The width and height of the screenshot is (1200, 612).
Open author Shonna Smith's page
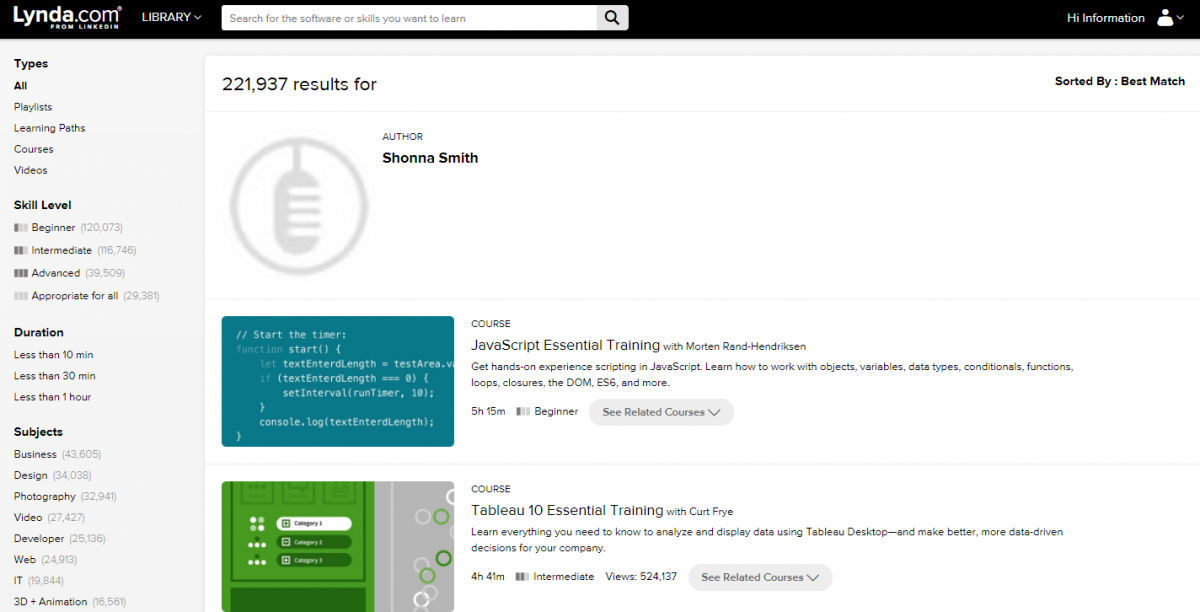(x=430, y=158)
